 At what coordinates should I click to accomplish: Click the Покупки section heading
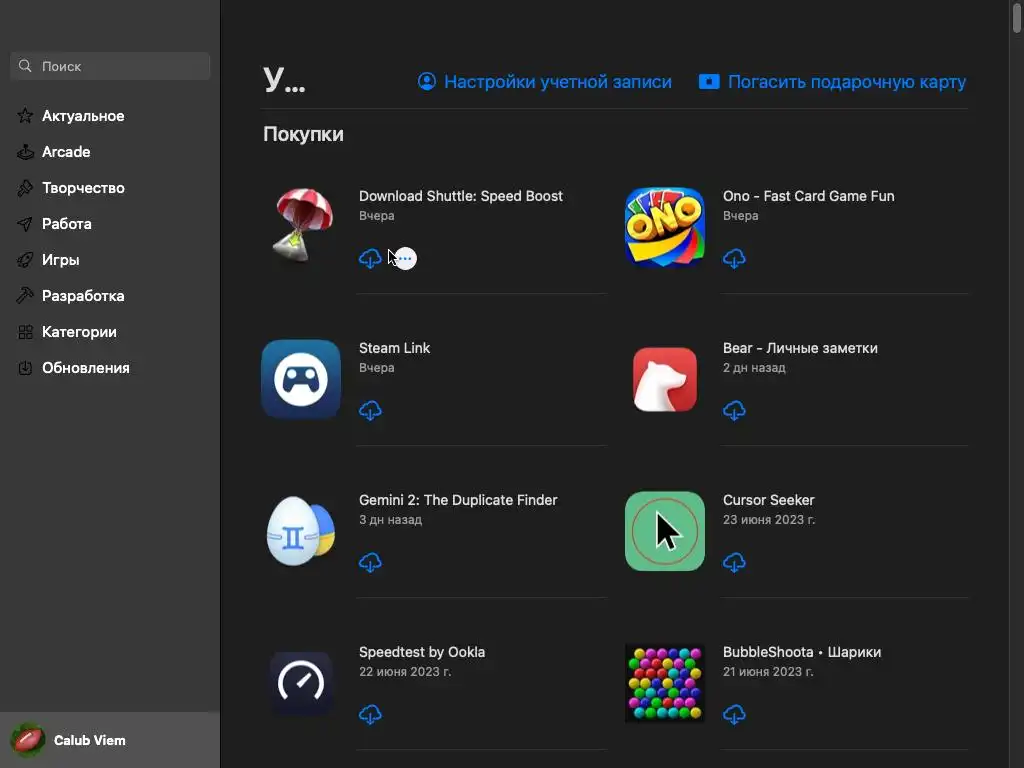coord(303,134)
